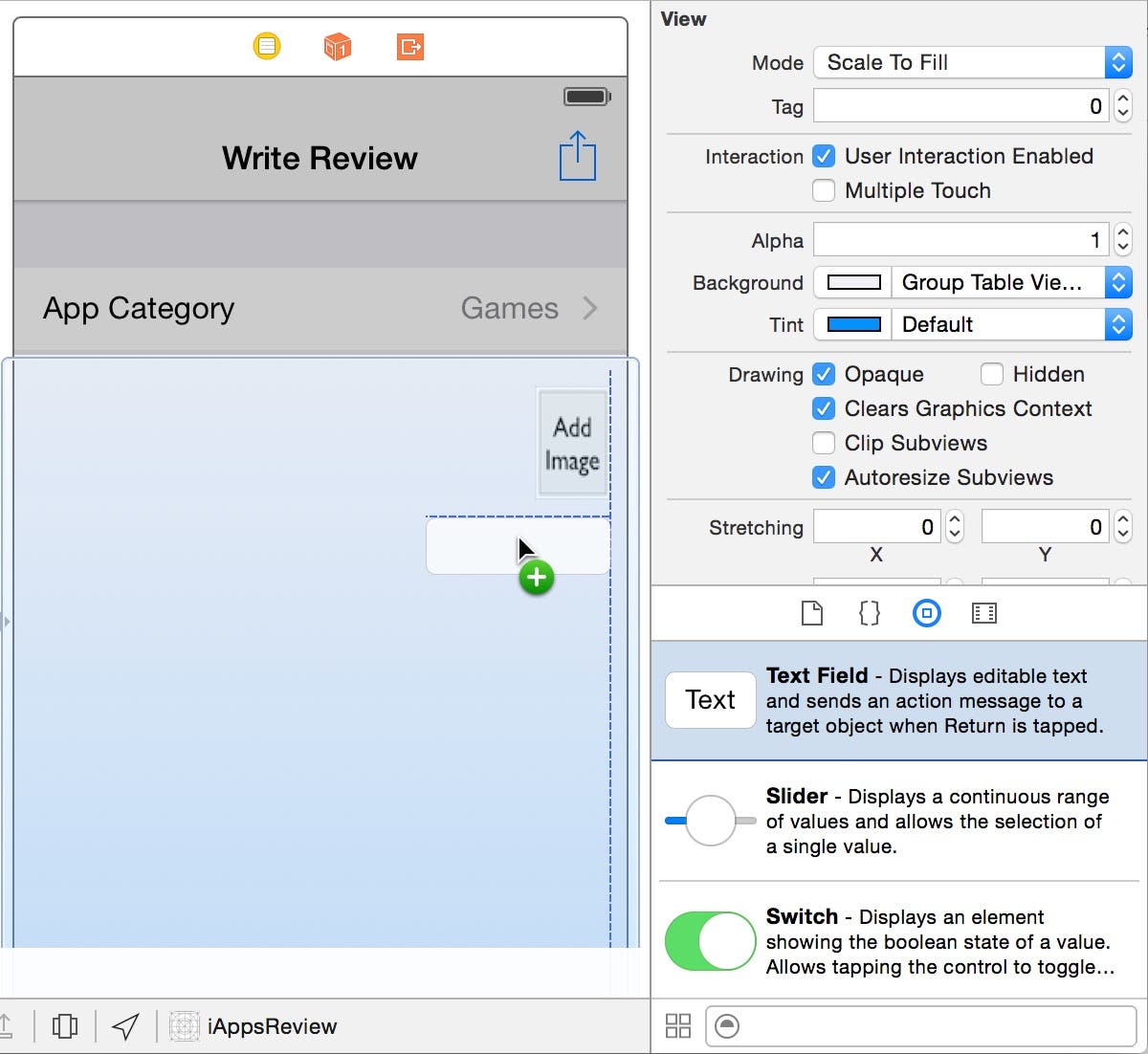Click the Stretching X stepper

click(955, 527)
